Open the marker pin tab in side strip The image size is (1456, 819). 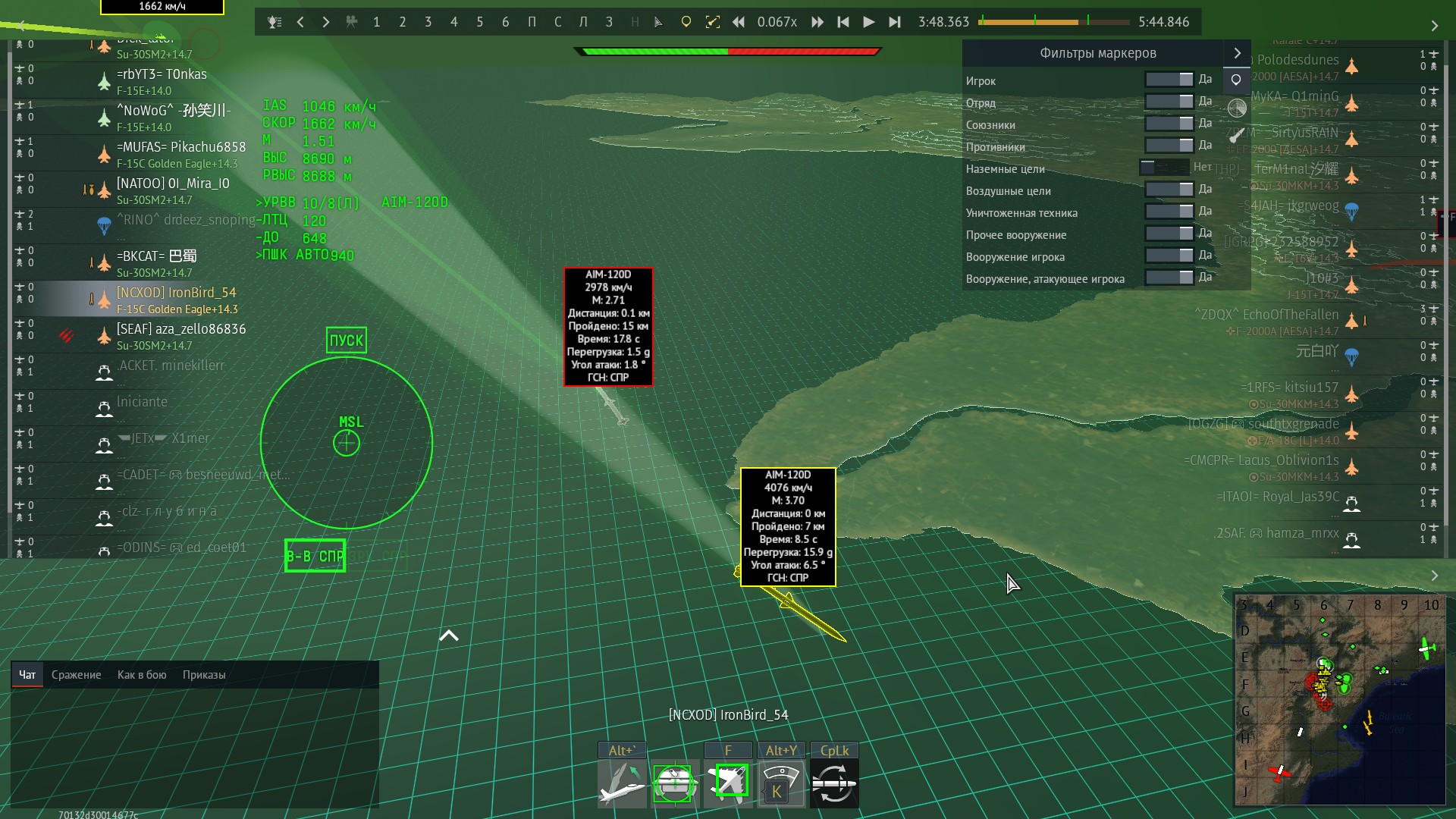point(1236,80)
